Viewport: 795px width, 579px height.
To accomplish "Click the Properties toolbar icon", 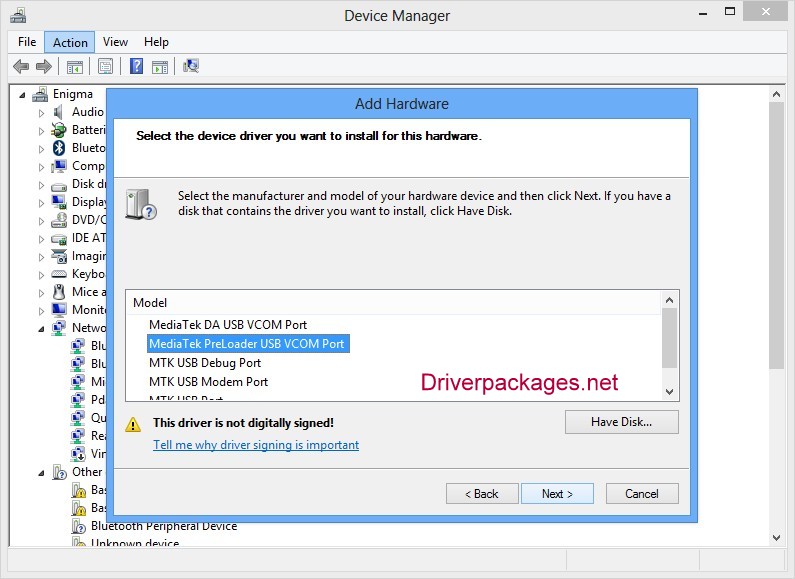I will click(105, 66).
